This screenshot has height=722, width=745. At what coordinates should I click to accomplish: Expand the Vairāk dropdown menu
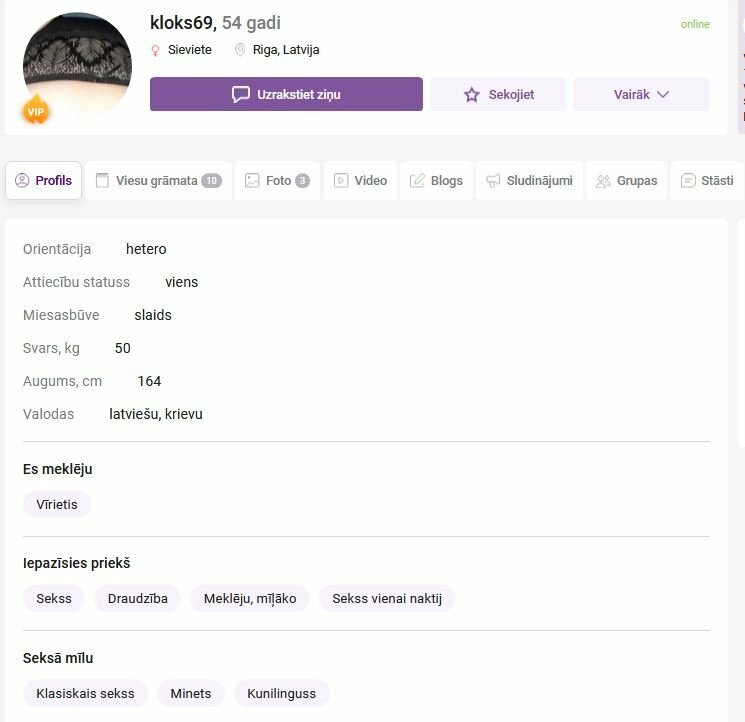pos(641,94)
